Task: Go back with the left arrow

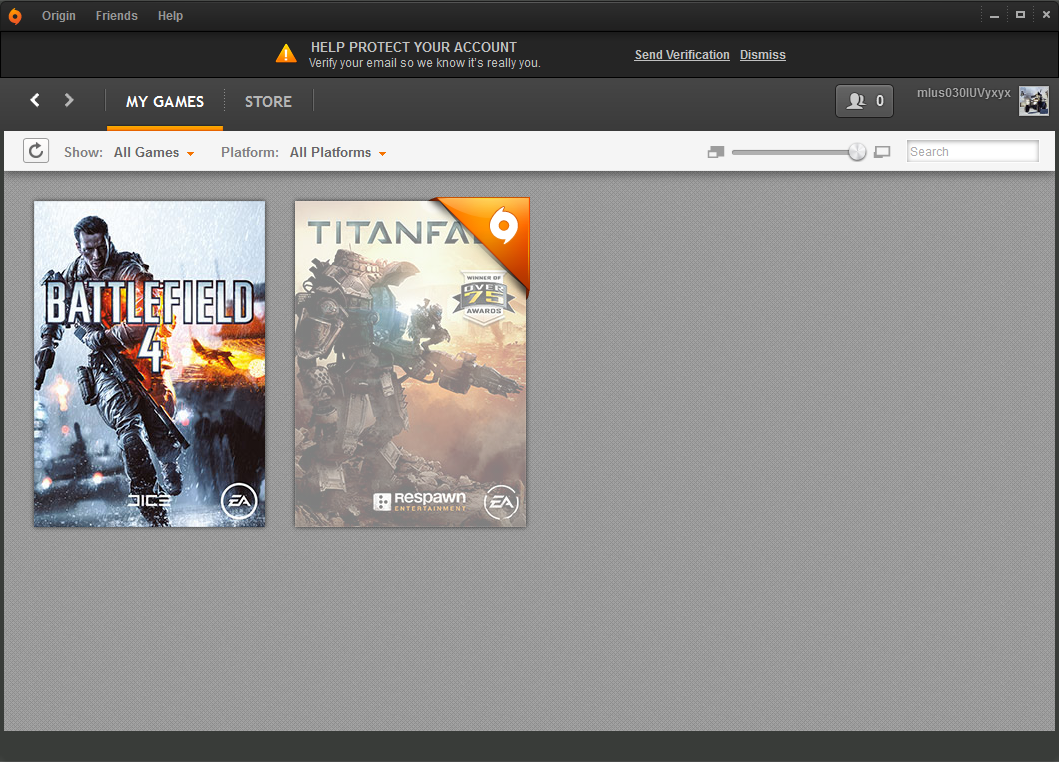Action: [35, 101]
